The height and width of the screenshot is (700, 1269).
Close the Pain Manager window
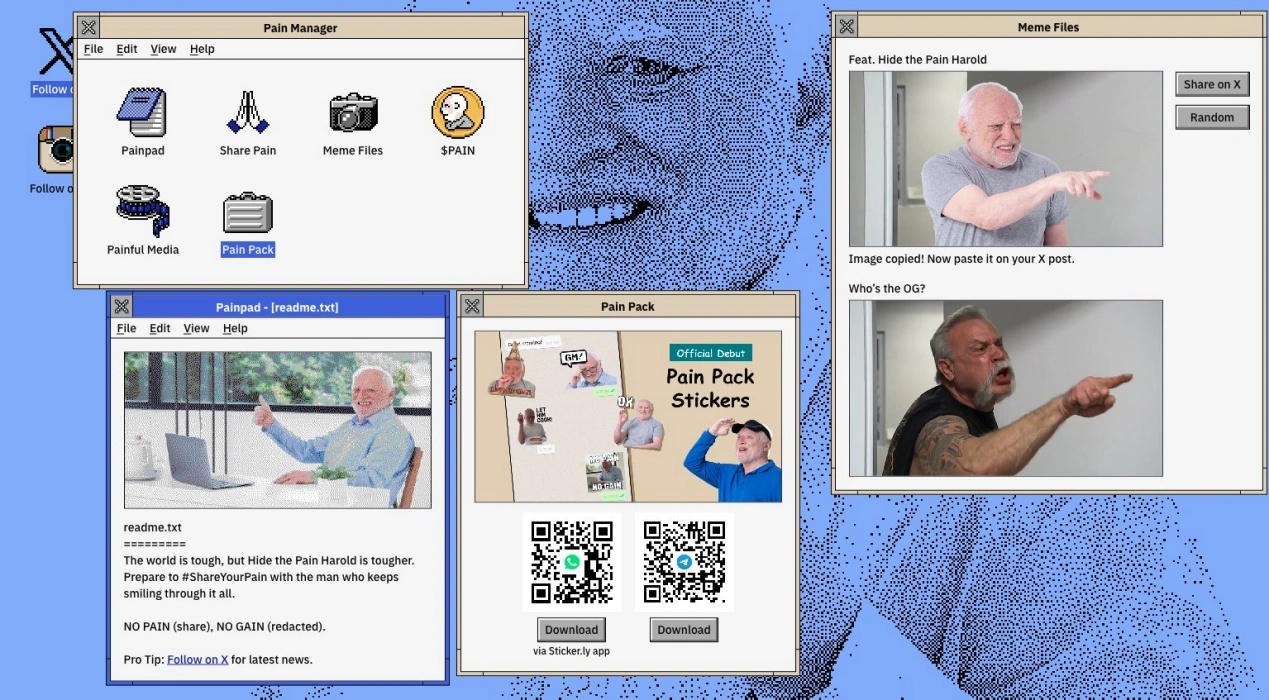pos(89,28)
